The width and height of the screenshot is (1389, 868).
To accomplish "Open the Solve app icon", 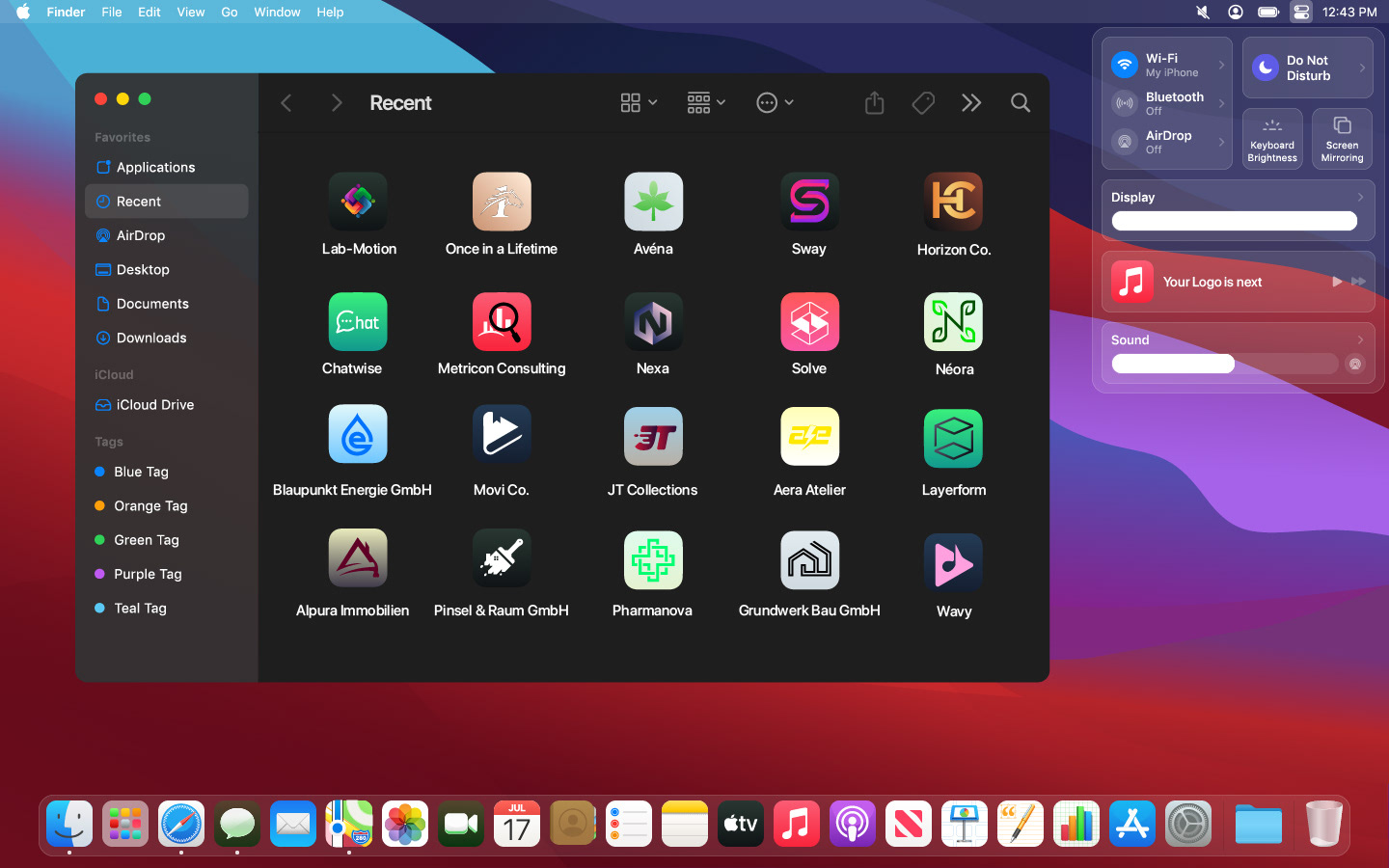I will pos(809,321).
